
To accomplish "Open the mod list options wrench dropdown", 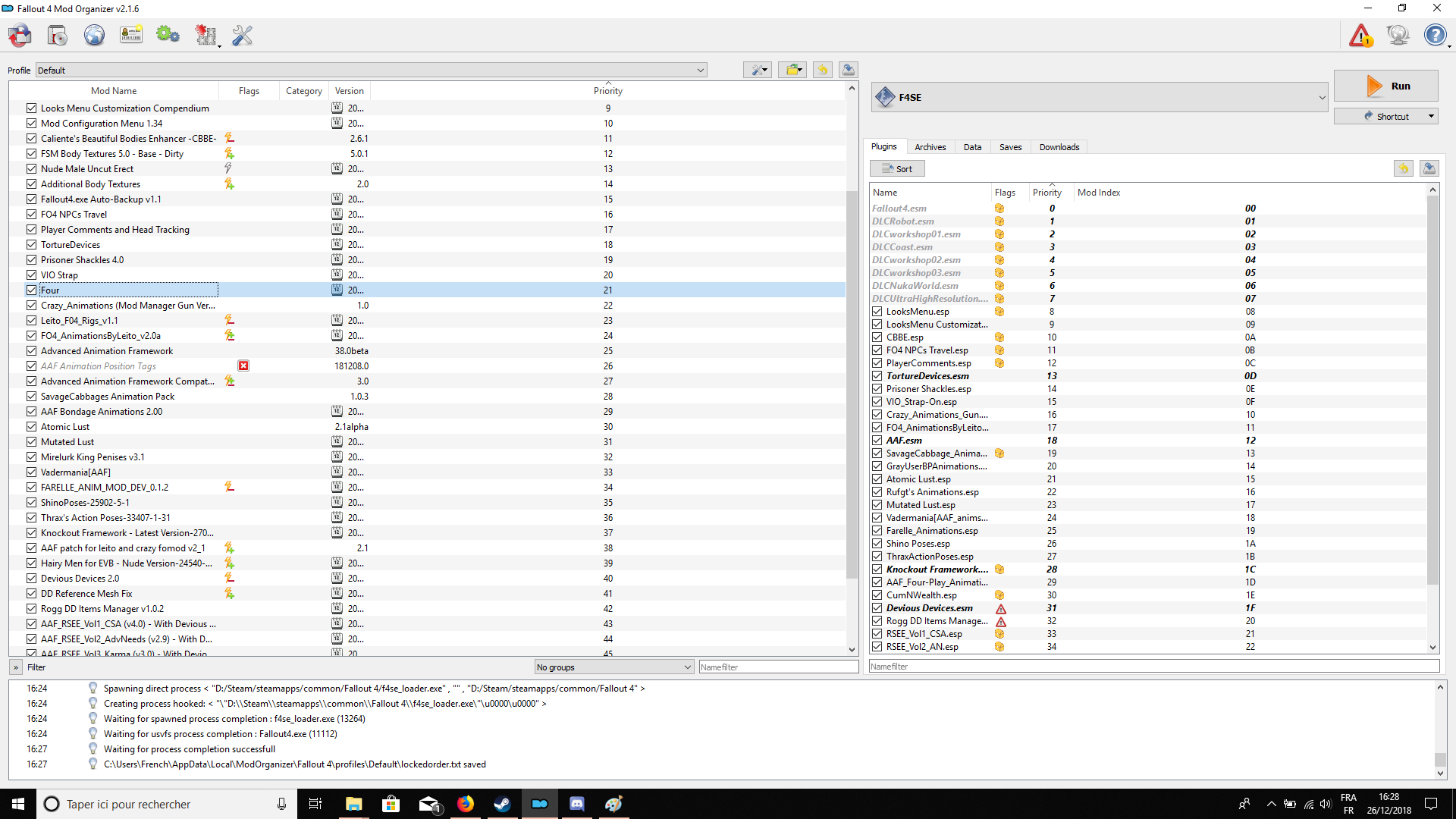I will click(757, 70).
